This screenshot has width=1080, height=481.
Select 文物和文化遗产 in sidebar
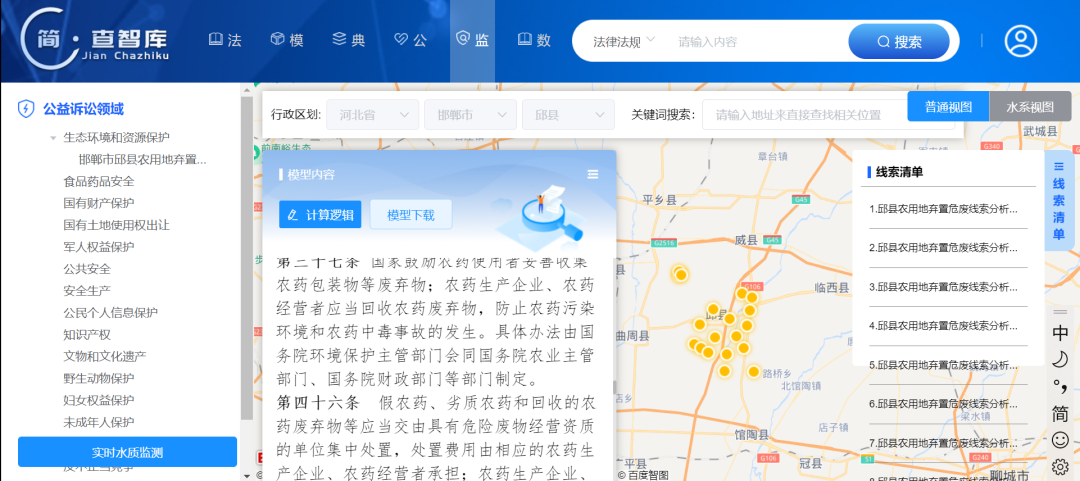point(105,356)
